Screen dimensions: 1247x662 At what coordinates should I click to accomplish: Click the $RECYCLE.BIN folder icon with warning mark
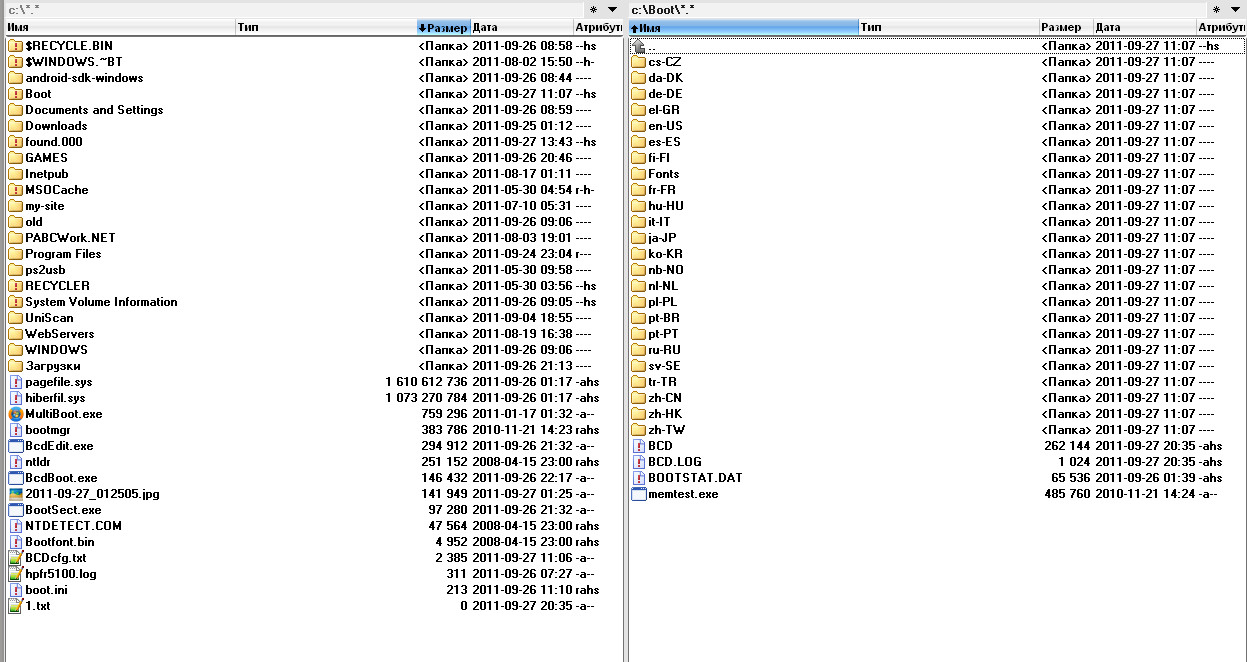(15, 46)
